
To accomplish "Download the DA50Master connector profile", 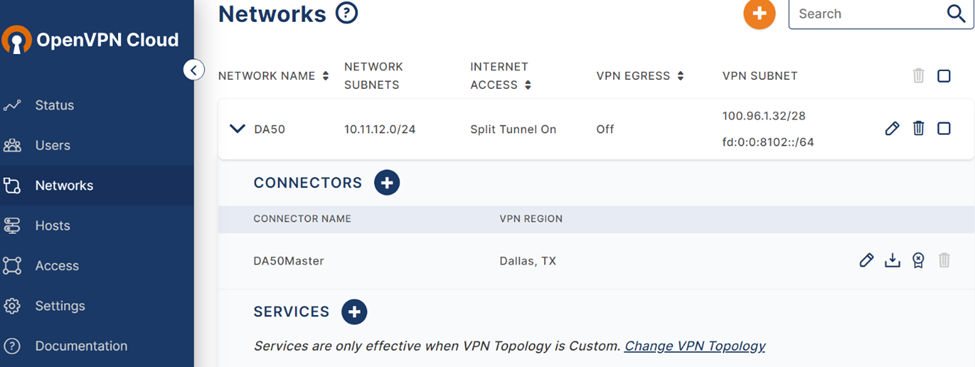I will pyautogui.click(x=892, y=260).
